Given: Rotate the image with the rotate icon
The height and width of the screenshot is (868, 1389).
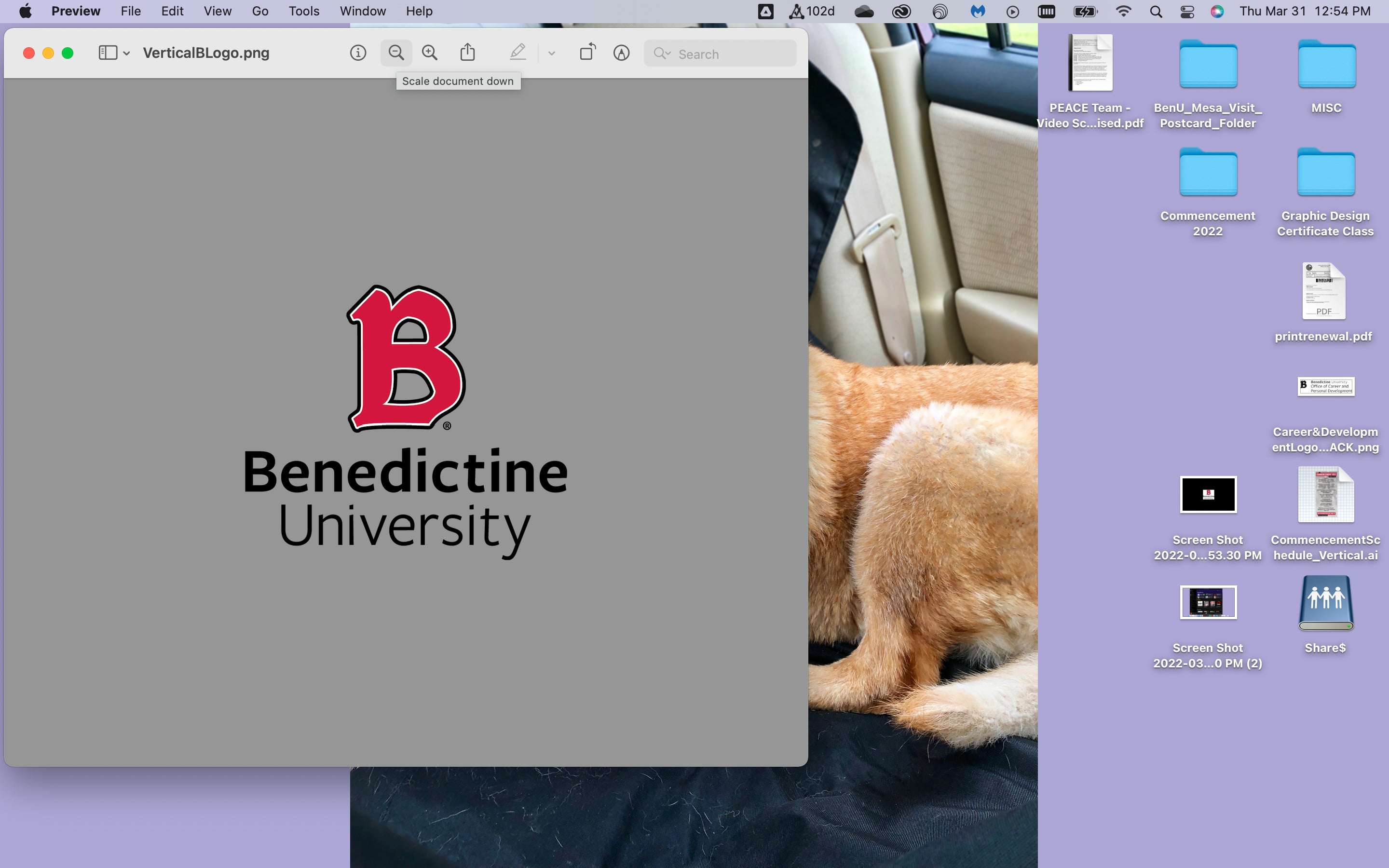Looking at the screenshot, I should pyautogui.click(x=588, y=53).
